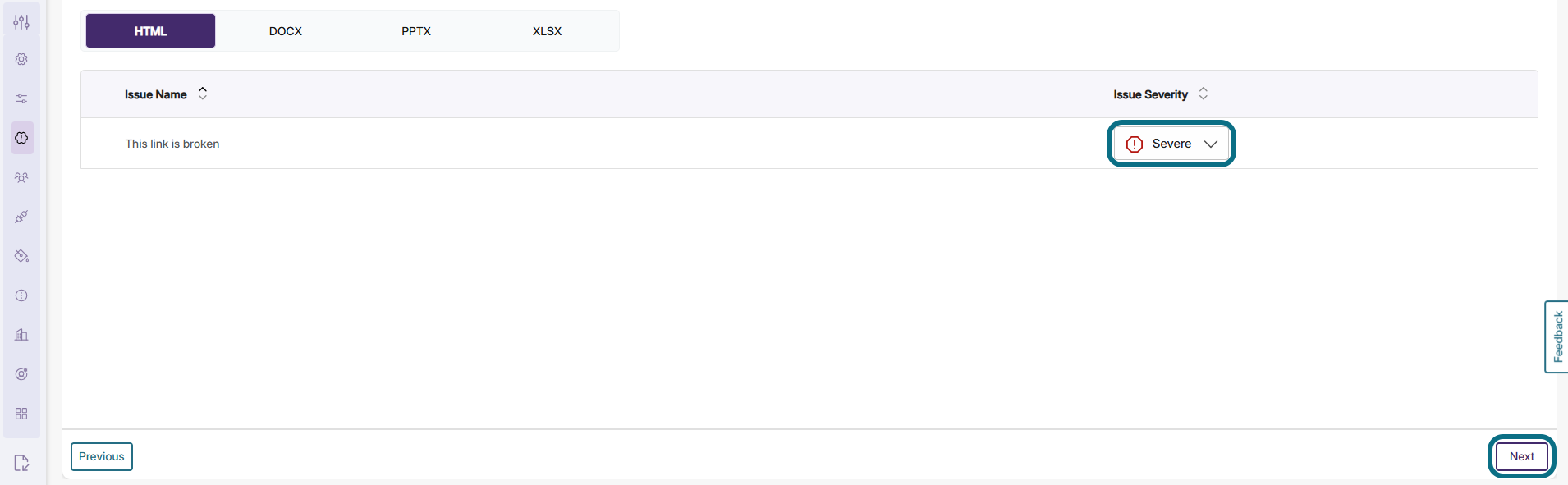Open the organization building sidebar icon

coord(21,334)
